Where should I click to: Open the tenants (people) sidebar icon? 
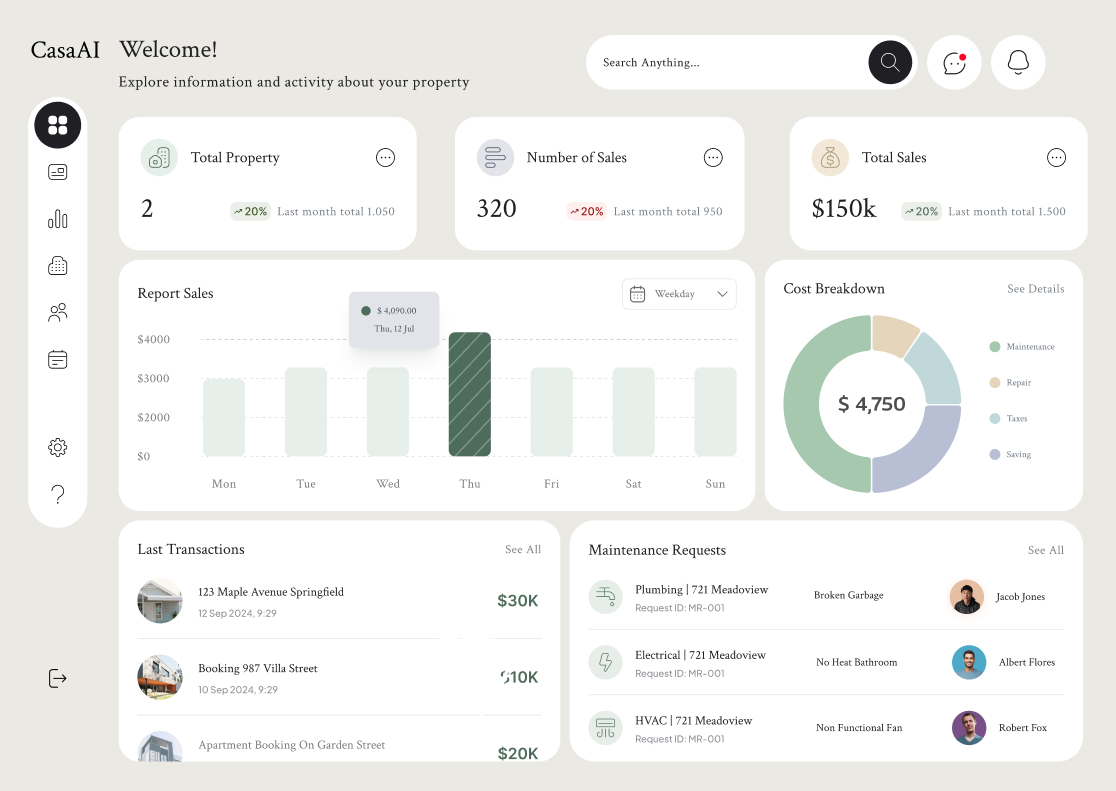(x=57, y=312)
